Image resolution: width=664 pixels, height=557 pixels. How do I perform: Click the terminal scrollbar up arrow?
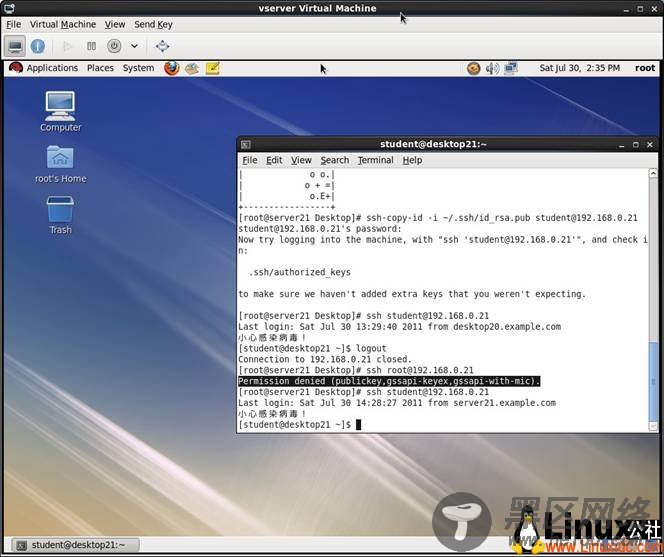click(x=653, y=173)
